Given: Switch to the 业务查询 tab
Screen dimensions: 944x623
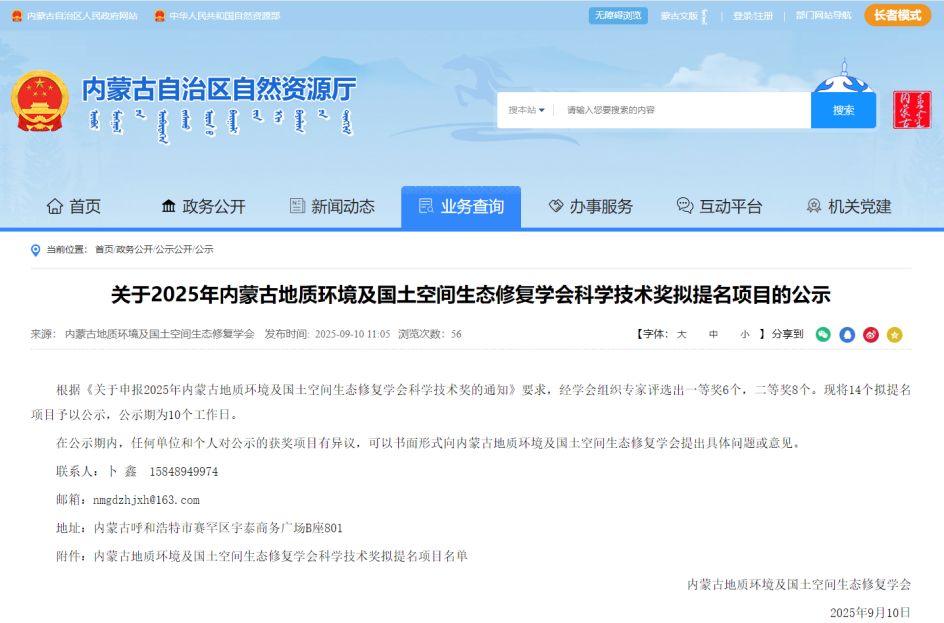Looking at the screenshot, I should point(461,206).
